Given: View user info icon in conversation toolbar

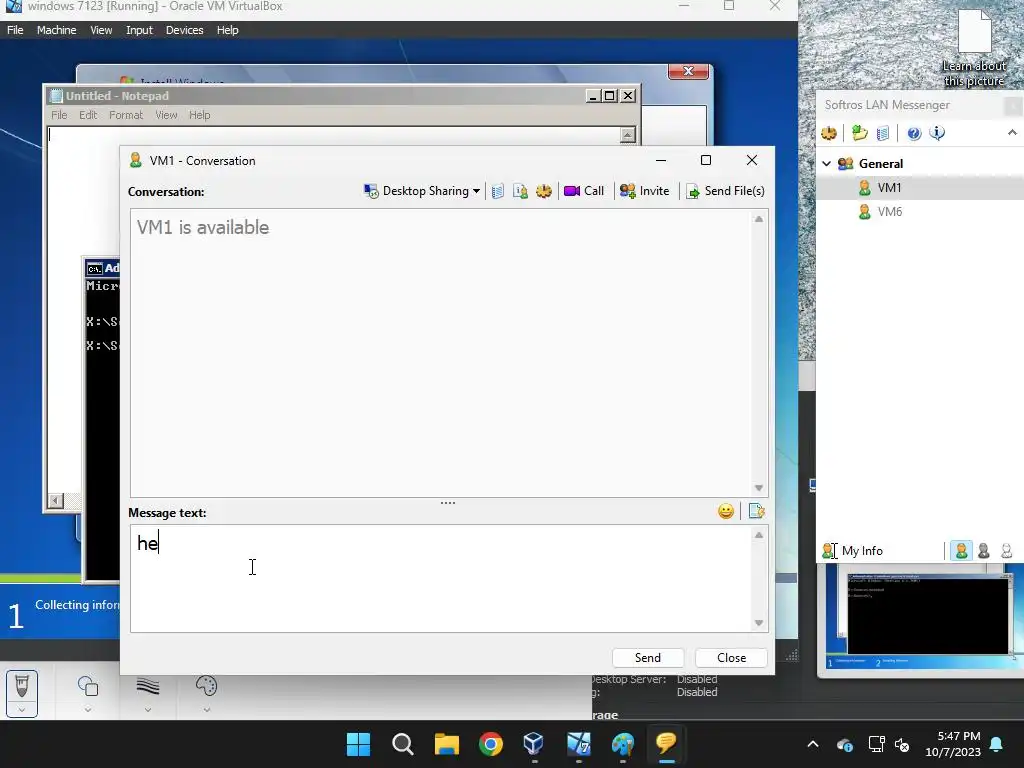Looking at the screenshot, I should tap(520, 191).
